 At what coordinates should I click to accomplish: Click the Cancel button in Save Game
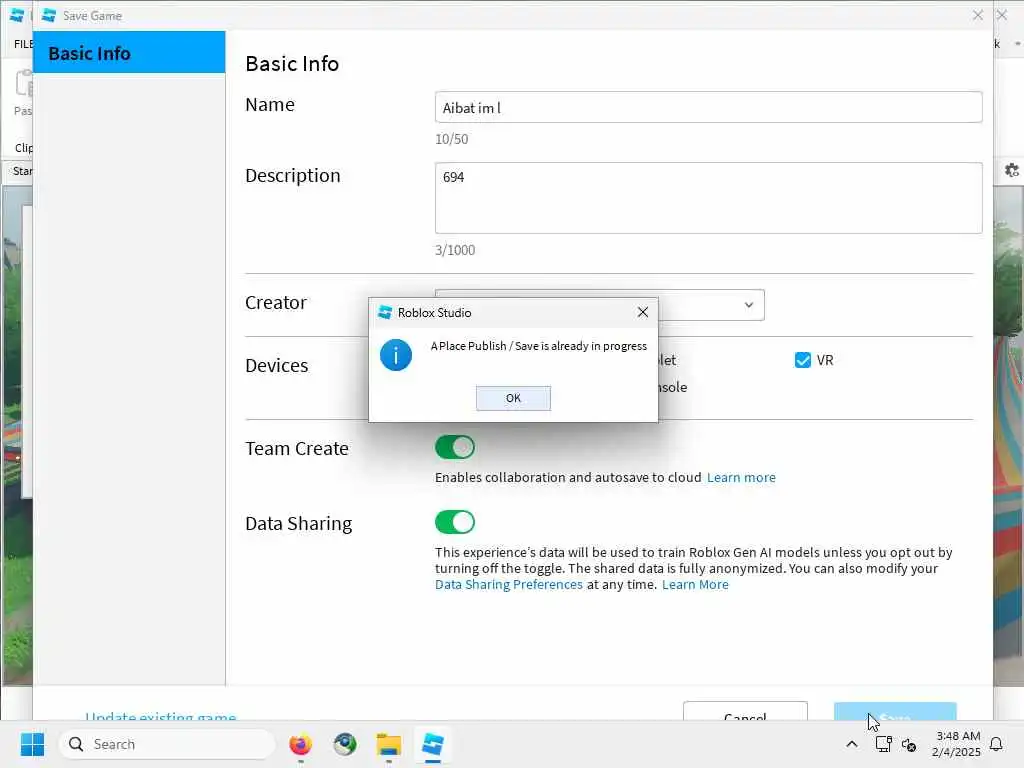(745, 712)
